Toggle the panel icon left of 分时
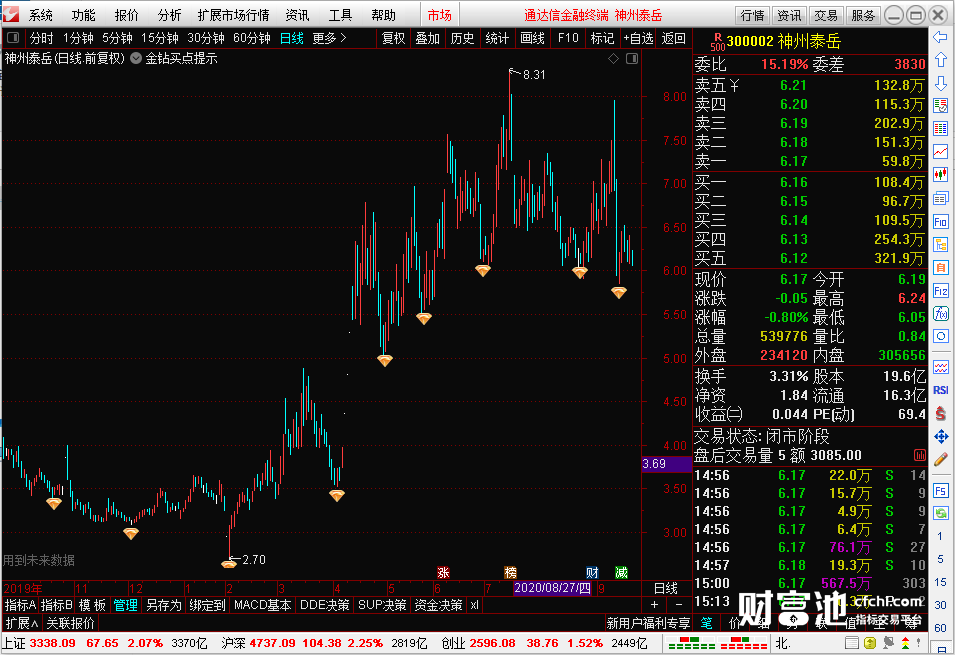This screenshot has width=955, height=655. pyautogui.click(x=13, y=38)
